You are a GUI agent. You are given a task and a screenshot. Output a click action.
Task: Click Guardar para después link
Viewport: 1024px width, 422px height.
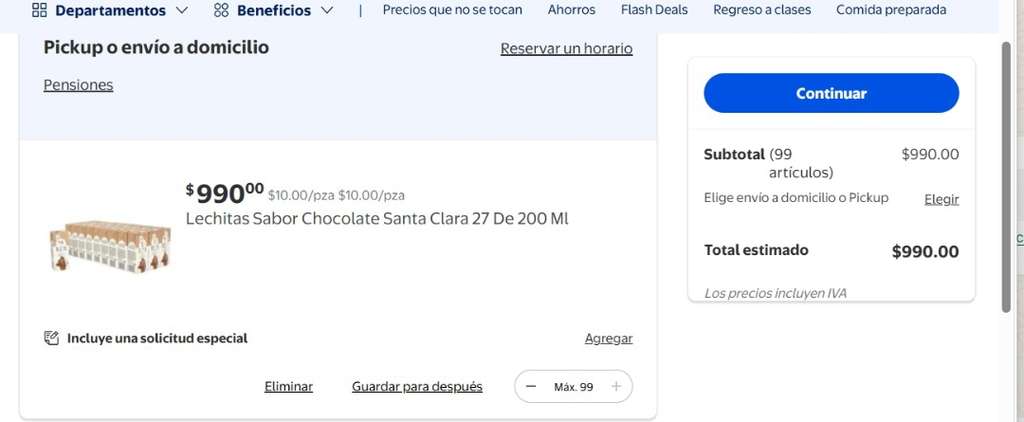click(417, 387)
